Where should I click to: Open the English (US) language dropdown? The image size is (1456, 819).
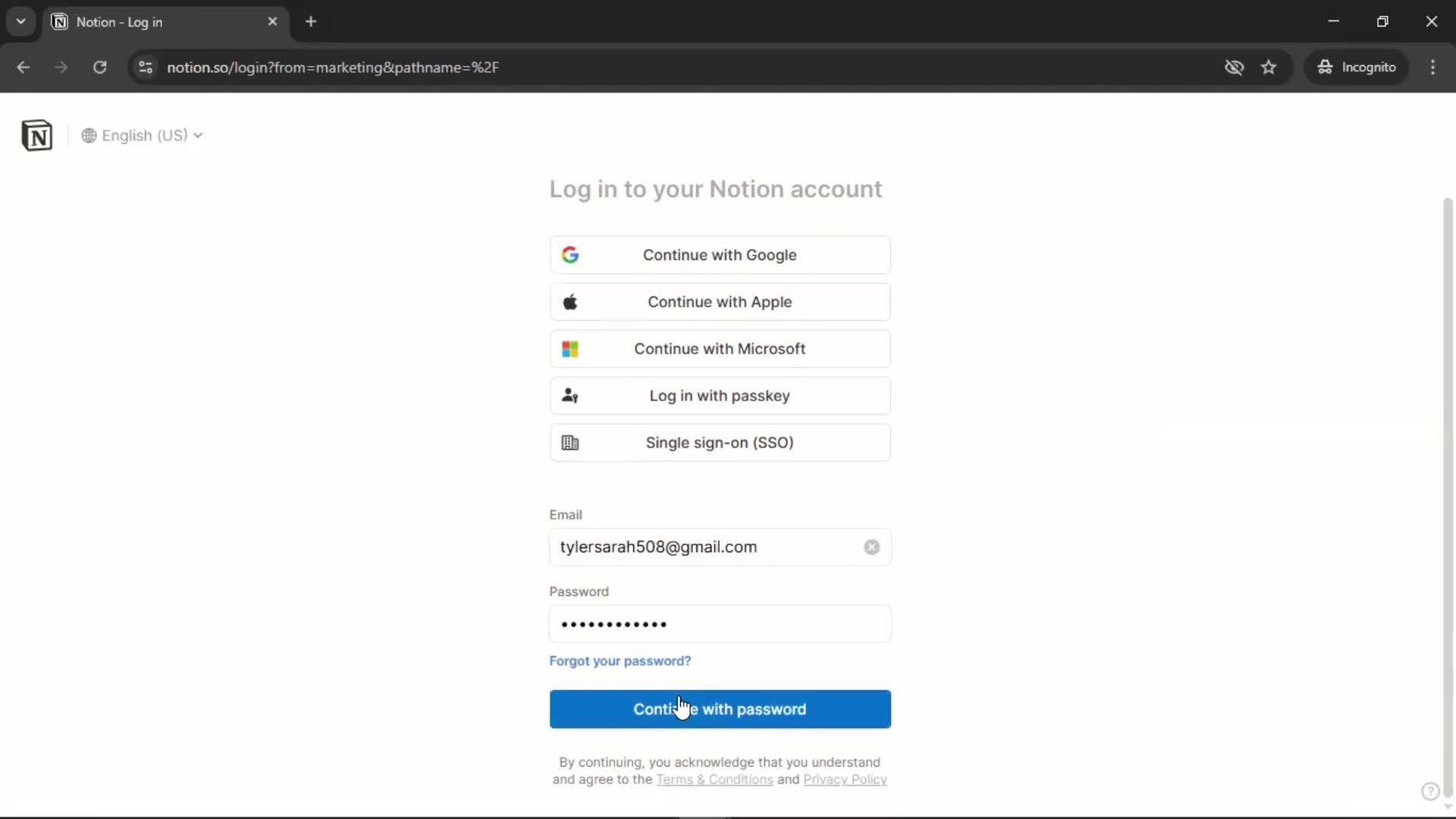click(x=142, y=135)
